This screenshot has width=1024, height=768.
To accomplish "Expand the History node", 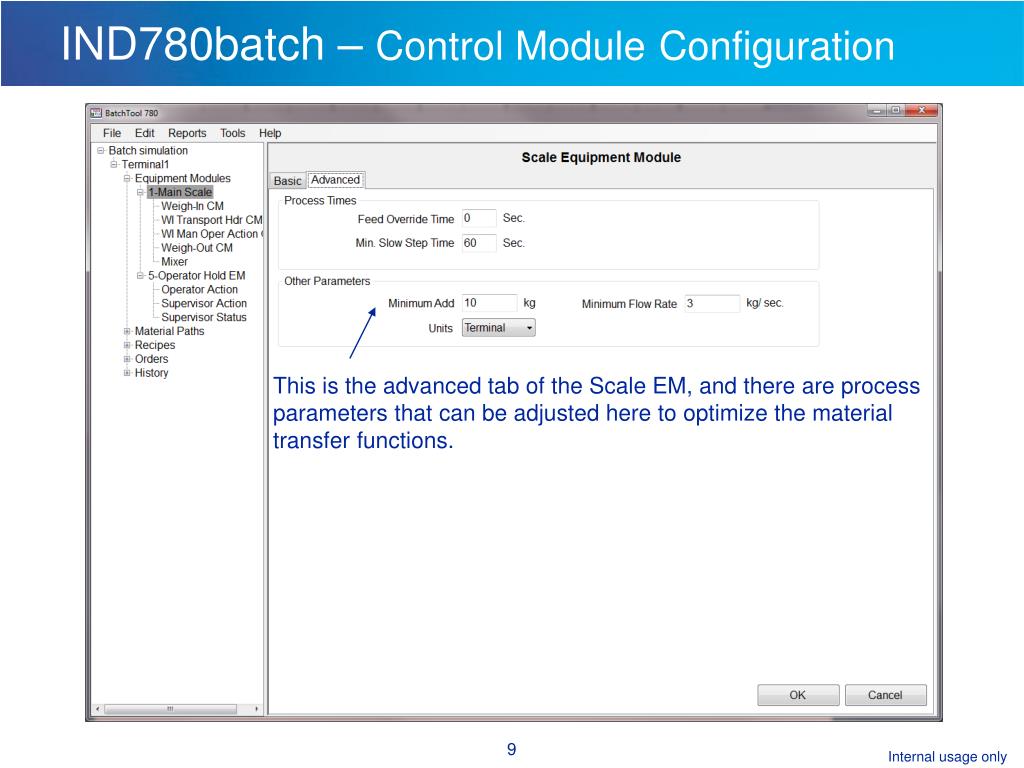I will tap(127, 373).
